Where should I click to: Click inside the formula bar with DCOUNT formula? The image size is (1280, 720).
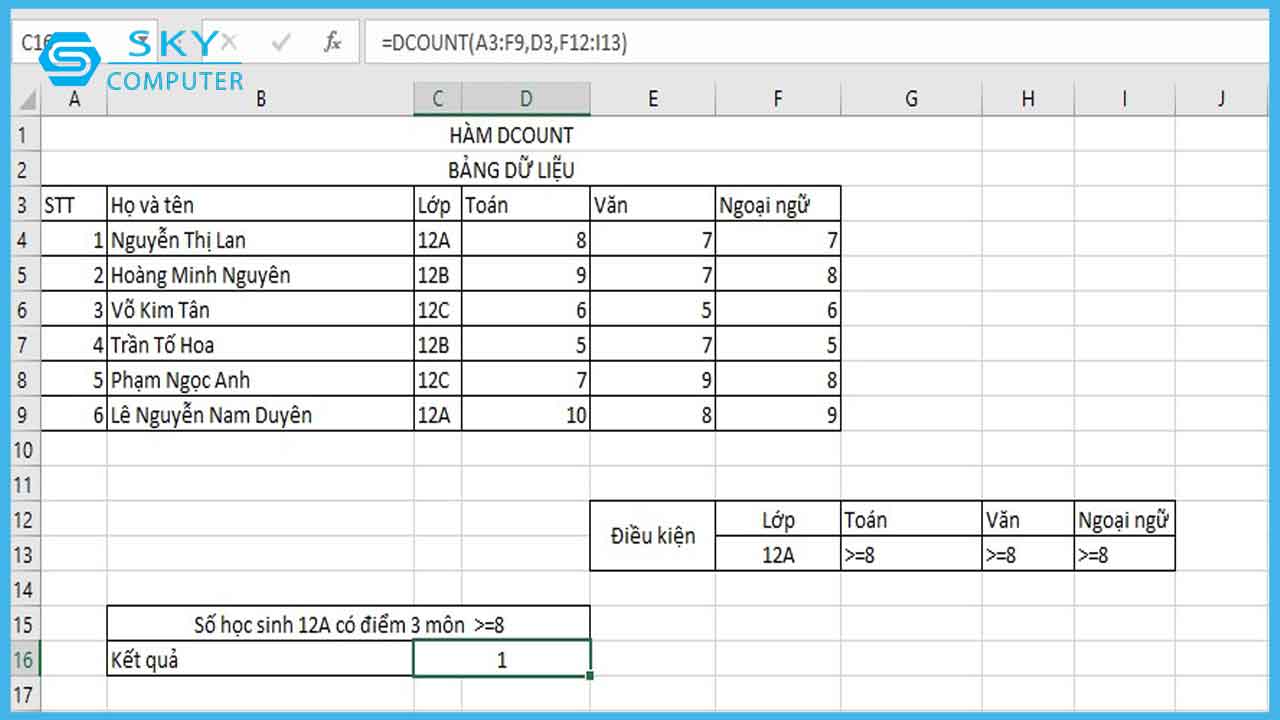[817, 42]
